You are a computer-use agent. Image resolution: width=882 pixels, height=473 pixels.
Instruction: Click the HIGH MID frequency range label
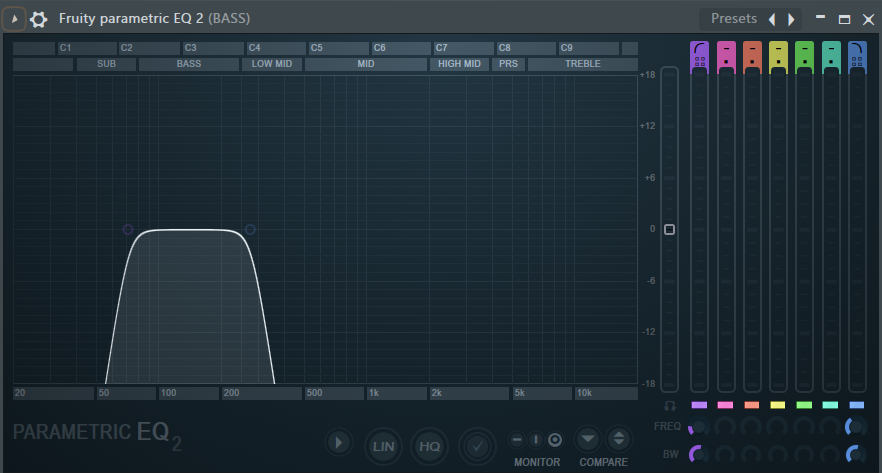coord(460,64)
